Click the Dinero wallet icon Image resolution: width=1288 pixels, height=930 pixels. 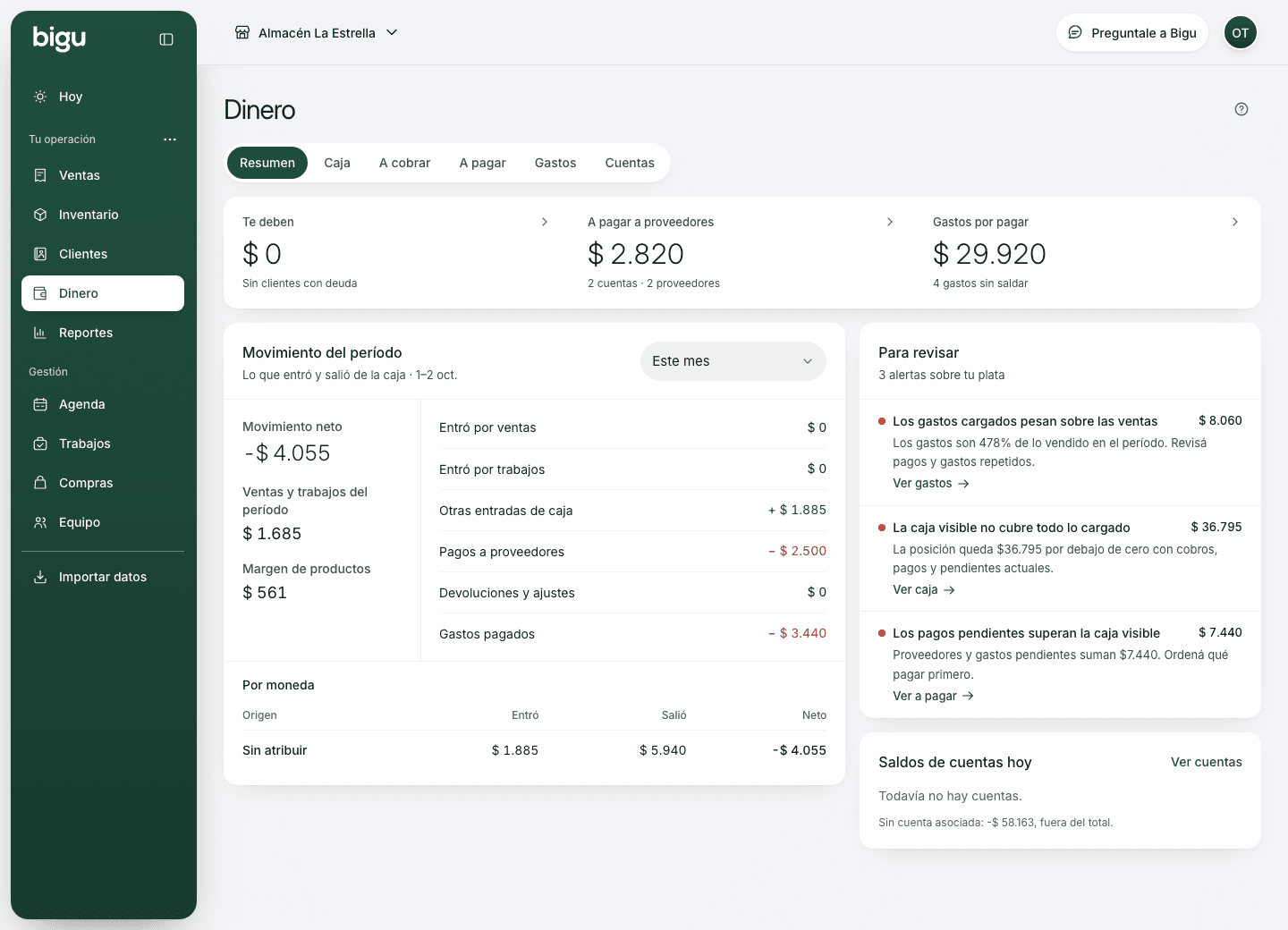point(40,293)
